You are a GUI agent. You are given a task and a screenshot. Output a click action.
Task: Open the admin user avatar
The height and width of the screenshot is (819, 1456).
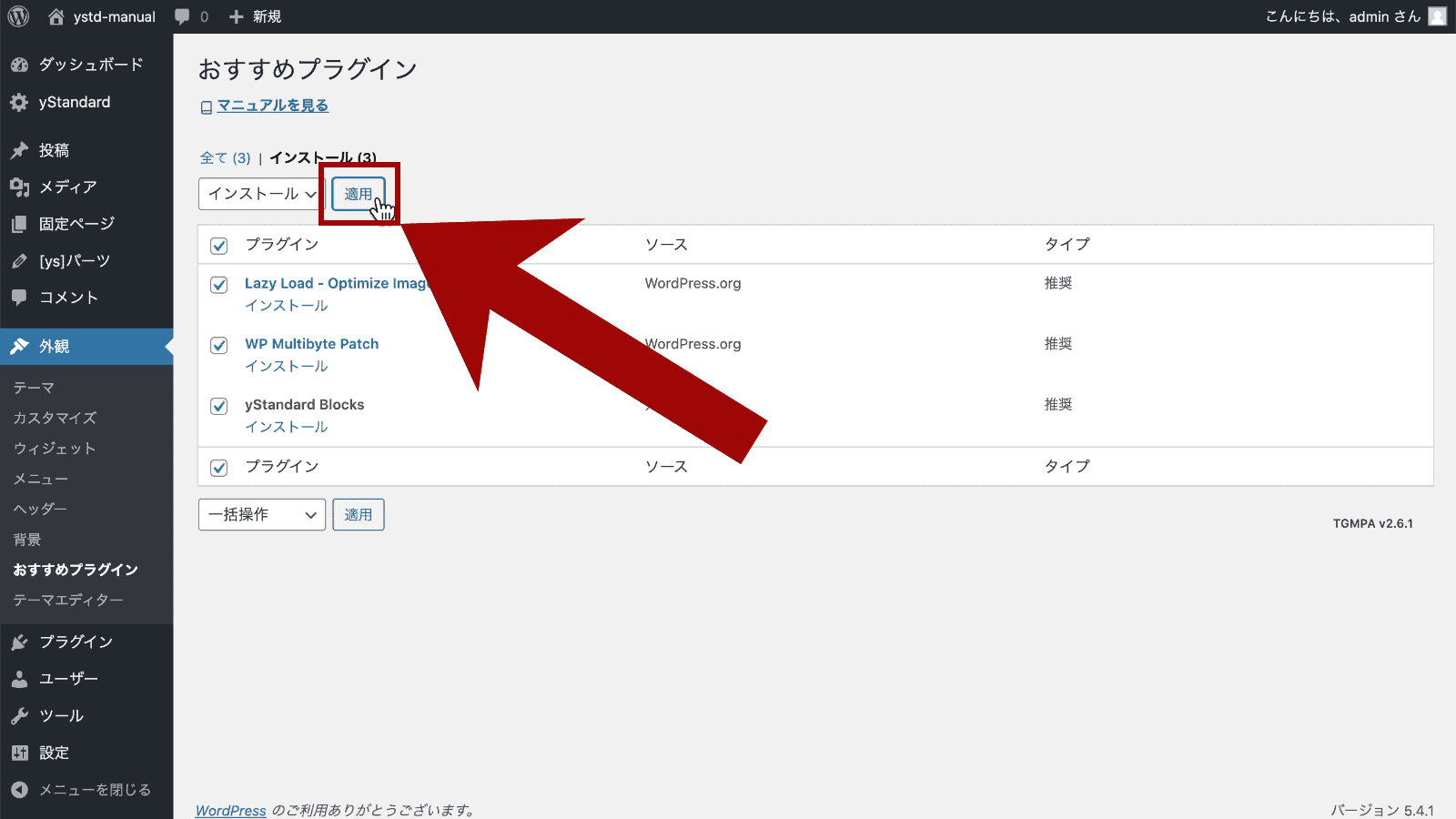[x=1437, y=16]
